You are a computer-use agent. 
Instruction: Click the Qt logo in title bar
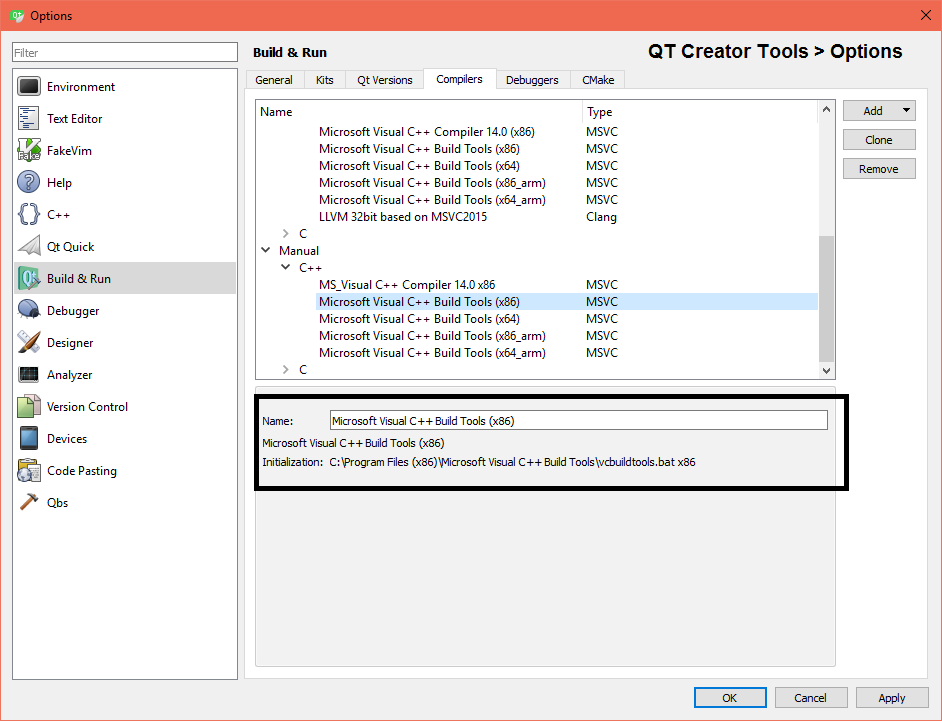click(16, 16)
